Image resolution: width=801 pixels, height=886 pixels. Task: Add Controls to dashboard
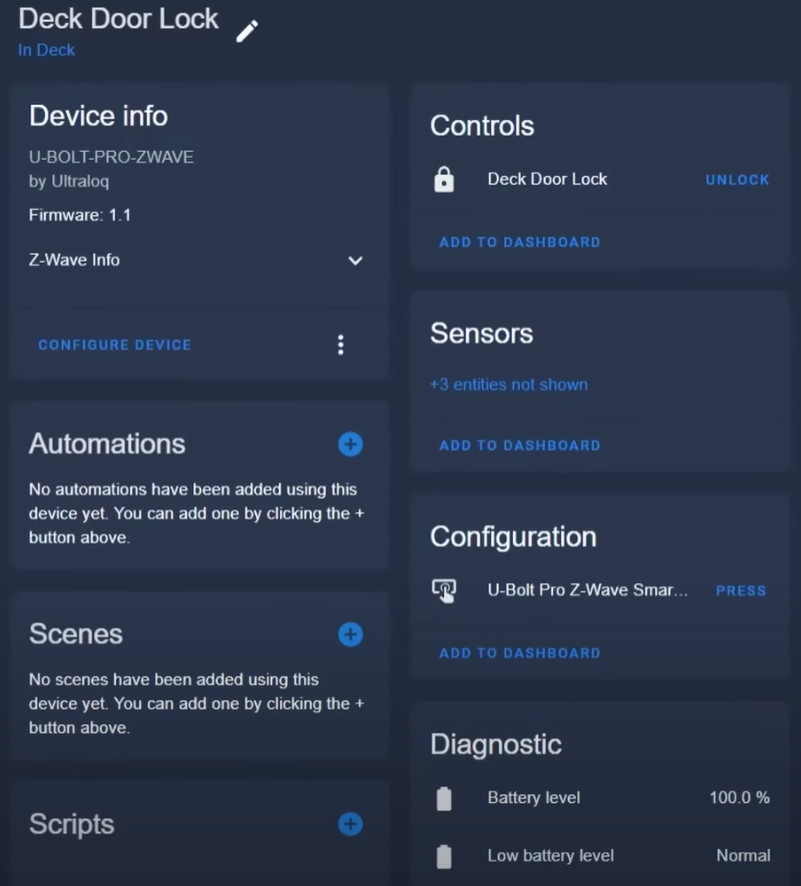click(x=520, y=242)
